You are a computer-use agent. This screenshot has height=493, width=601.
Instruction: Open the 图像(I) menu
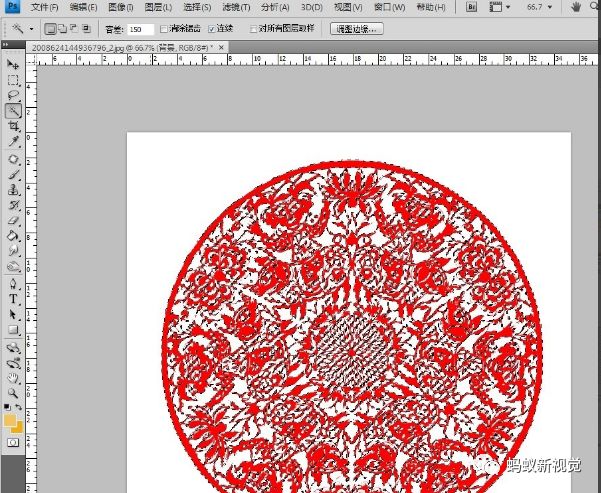(x=120, y=7)
